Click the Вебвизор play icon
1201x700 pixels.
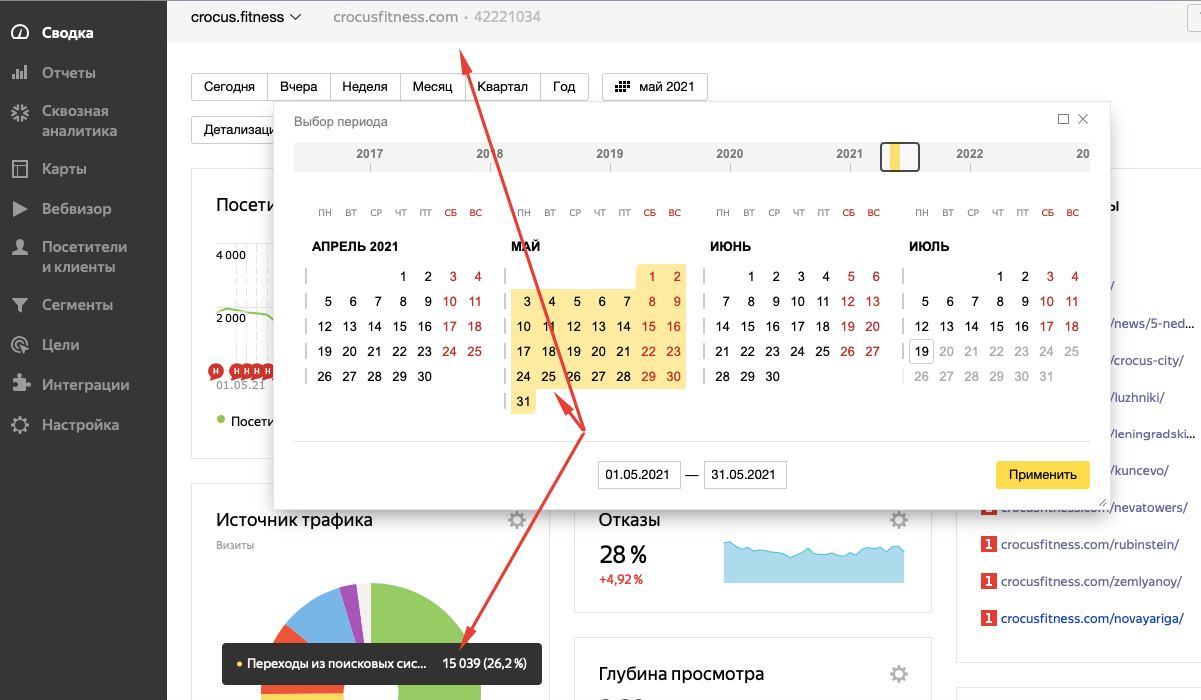click(20, 209)
